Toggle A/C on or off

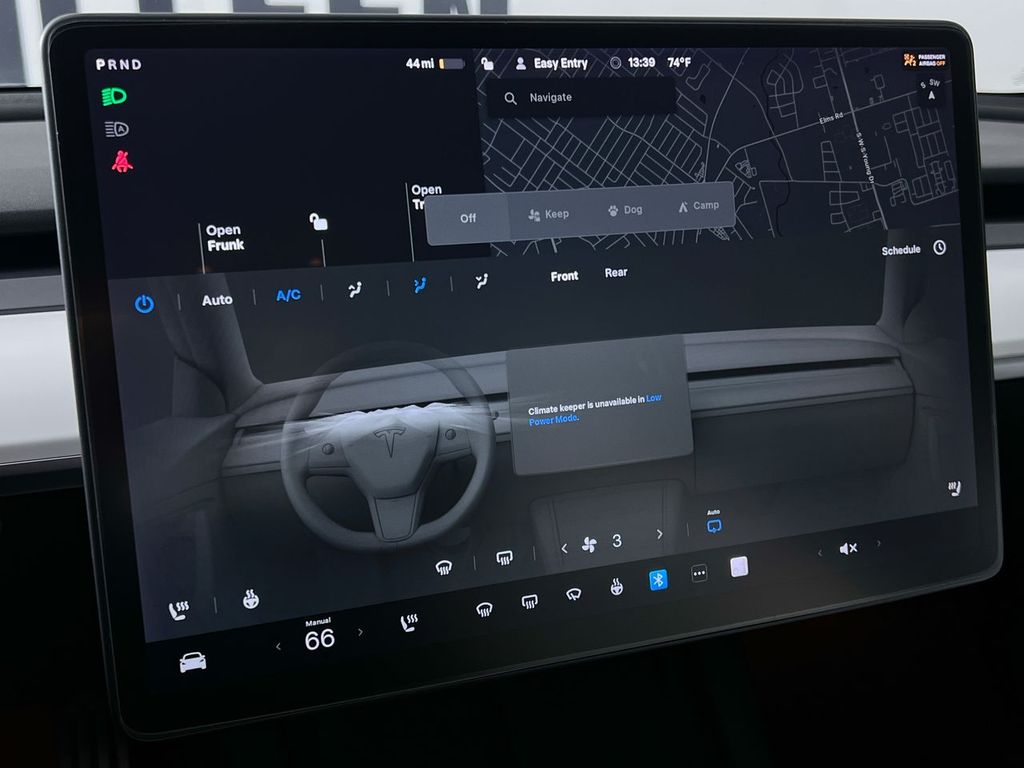pyautogui.click(x=288, y=295)
